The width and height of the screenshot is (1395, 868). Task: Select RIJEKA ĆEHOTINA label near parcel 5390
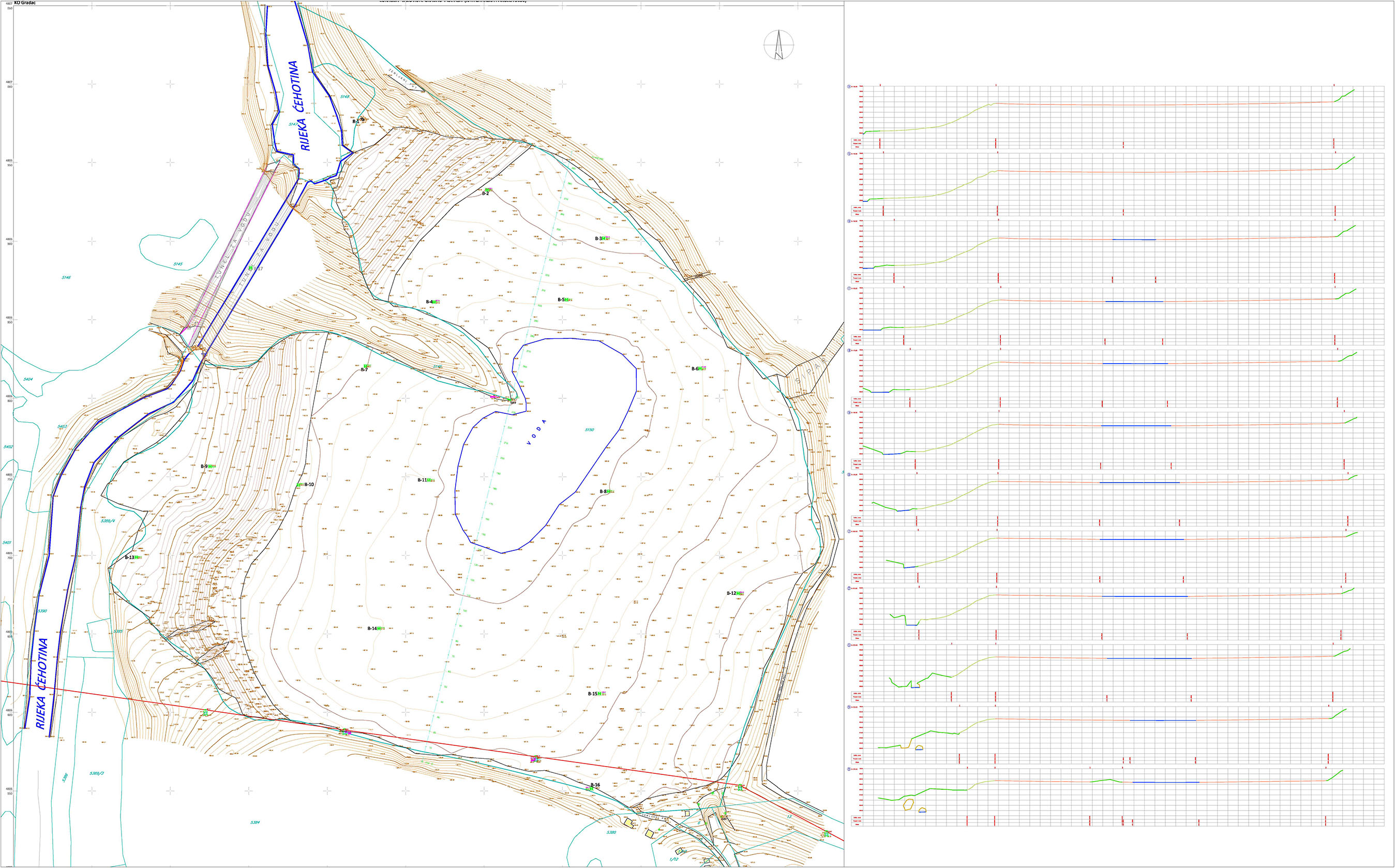tap(42, 684)
